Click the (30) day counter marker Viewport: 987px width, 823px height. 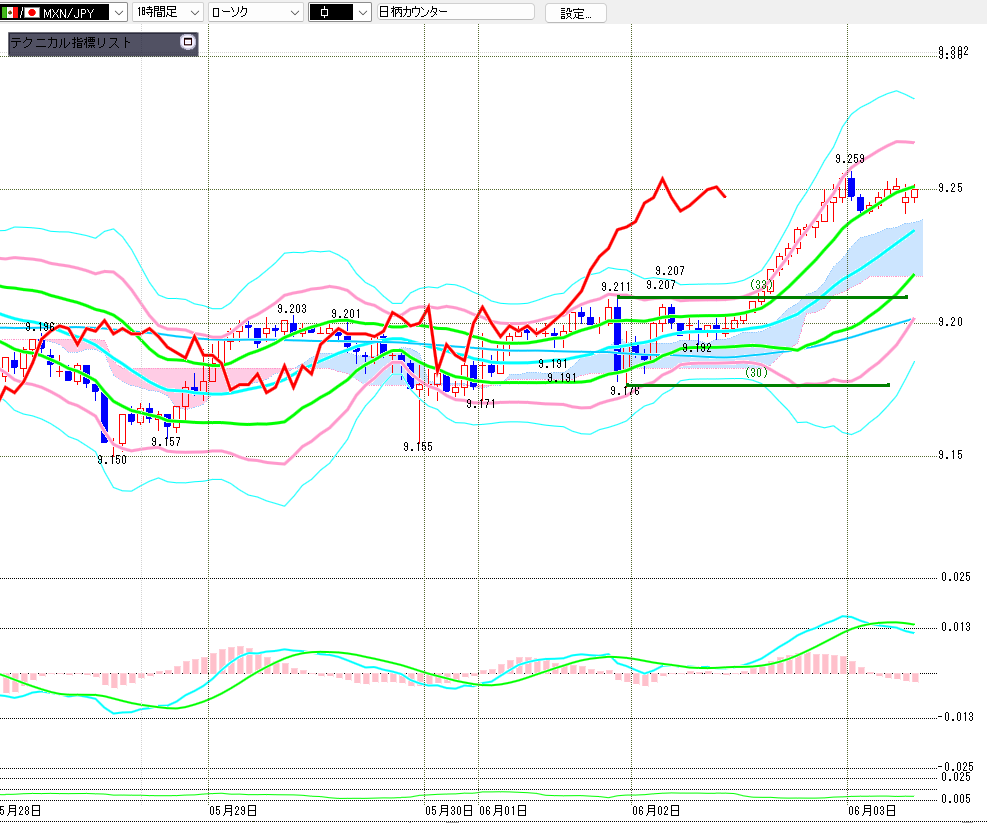coord(756,373)
